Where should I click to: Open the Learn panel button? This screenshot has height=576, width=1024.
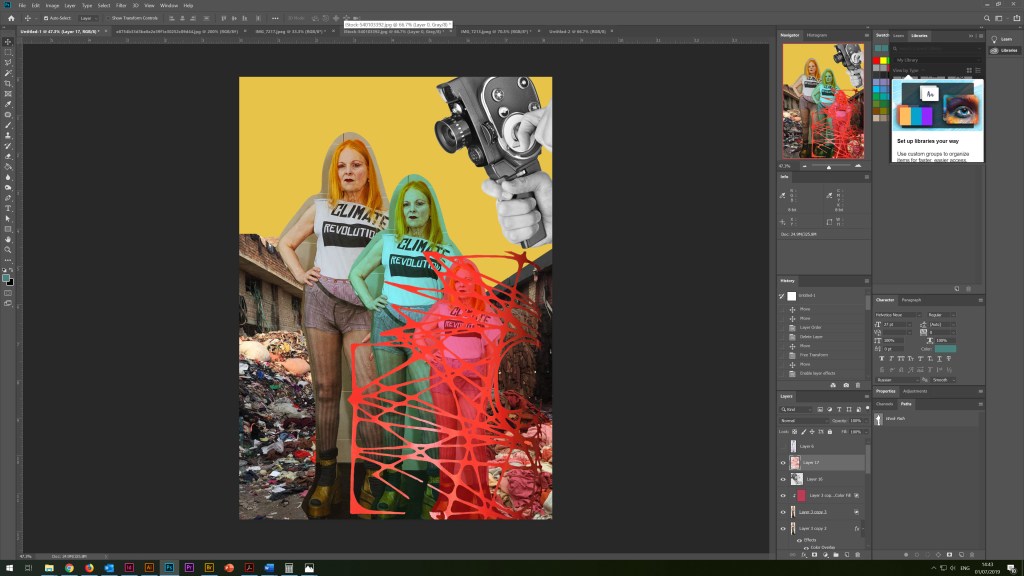(1003, 39)
